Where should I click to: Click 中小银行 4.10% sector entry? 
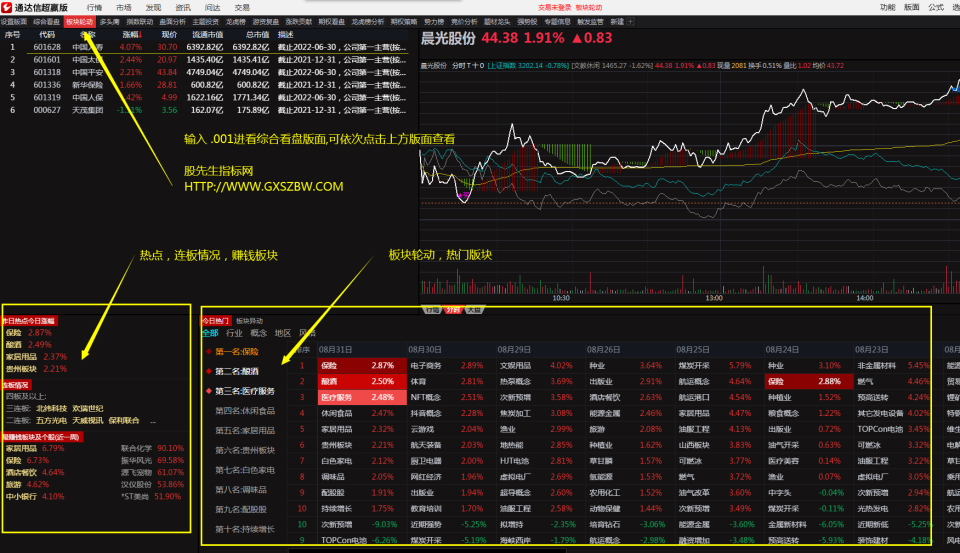coord(35,496)
